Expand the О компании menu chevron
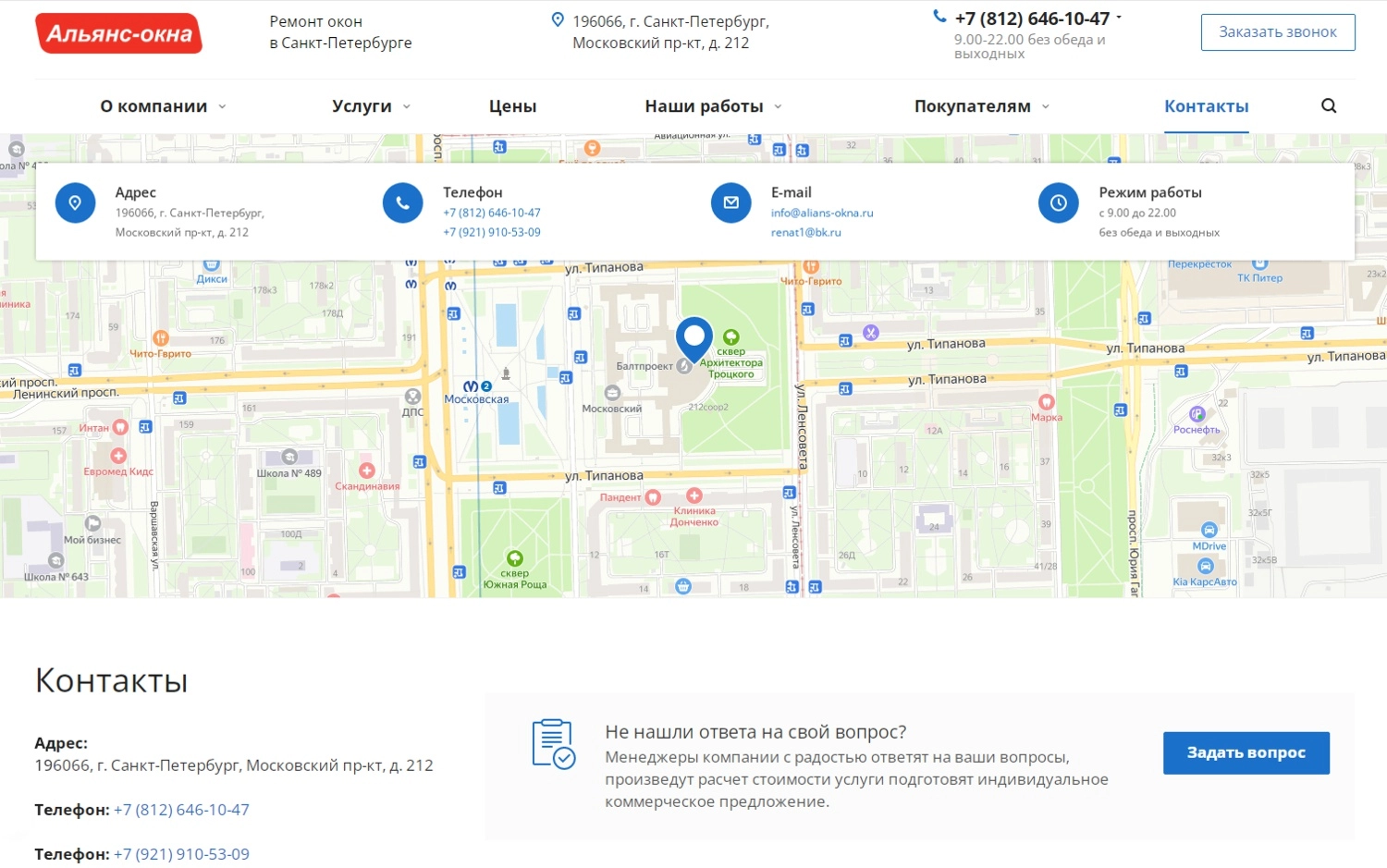1387x868 pixels. [x=222, y=107]
